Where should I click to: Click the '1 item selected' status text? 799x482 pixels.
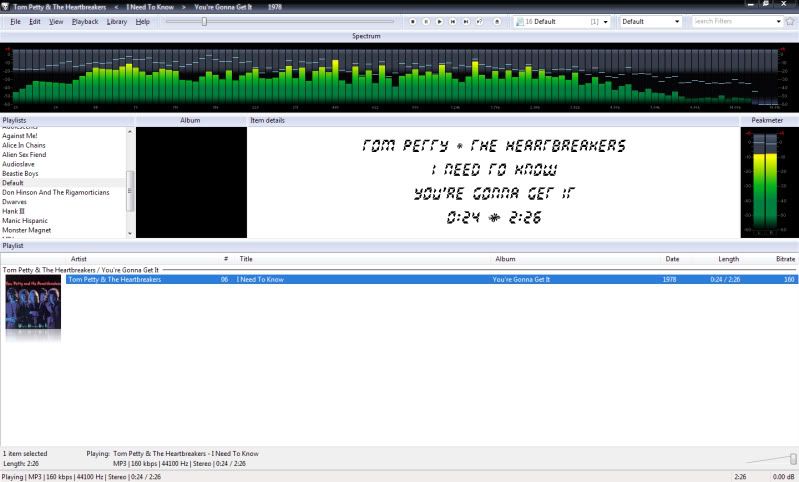coord(25,453)
